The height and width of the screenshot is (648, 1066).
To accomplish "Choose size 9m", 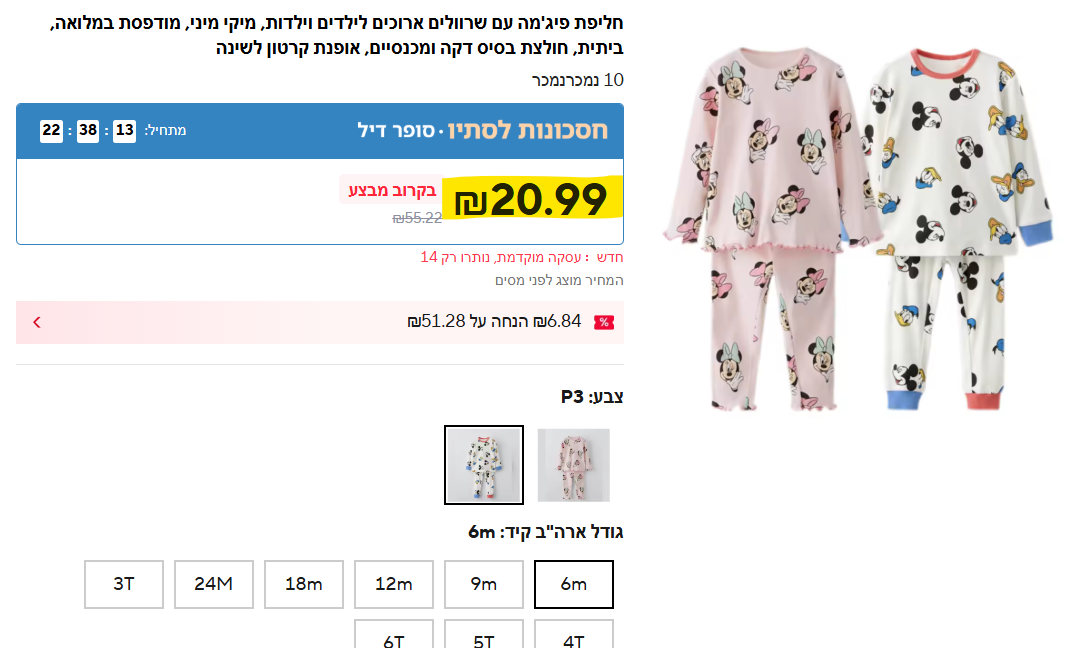I will (484, 584).
